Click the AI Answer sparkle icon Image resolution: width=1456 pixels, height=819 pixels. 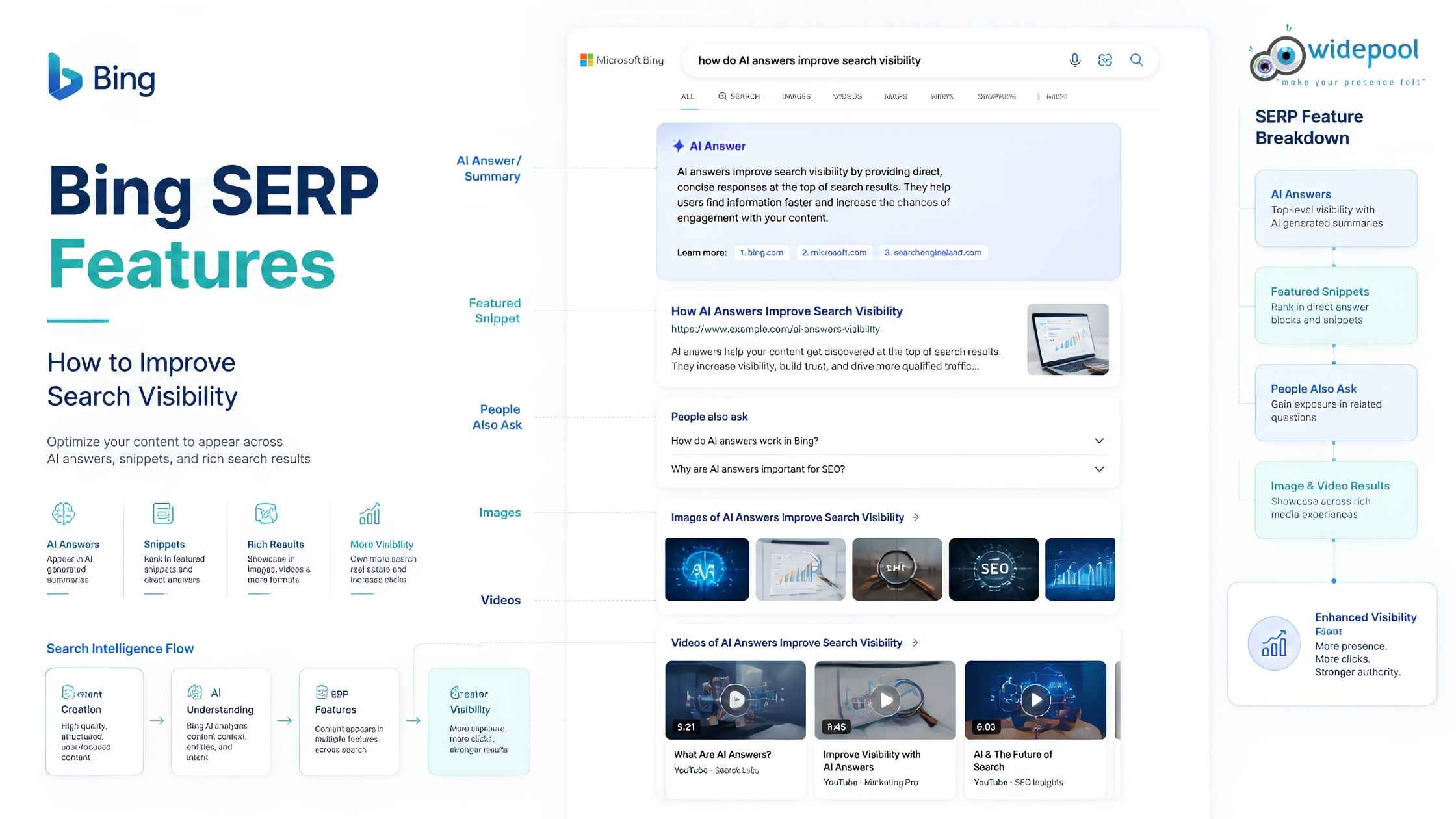click(678, 146)
